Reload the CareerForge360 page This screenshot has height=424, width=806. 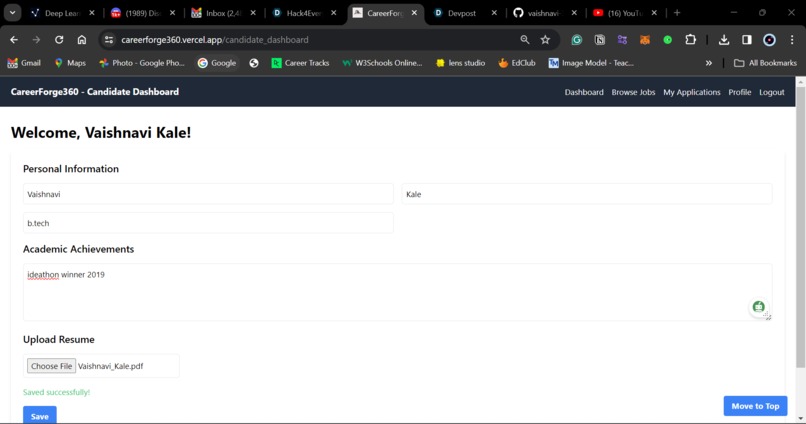pos(59,40)
